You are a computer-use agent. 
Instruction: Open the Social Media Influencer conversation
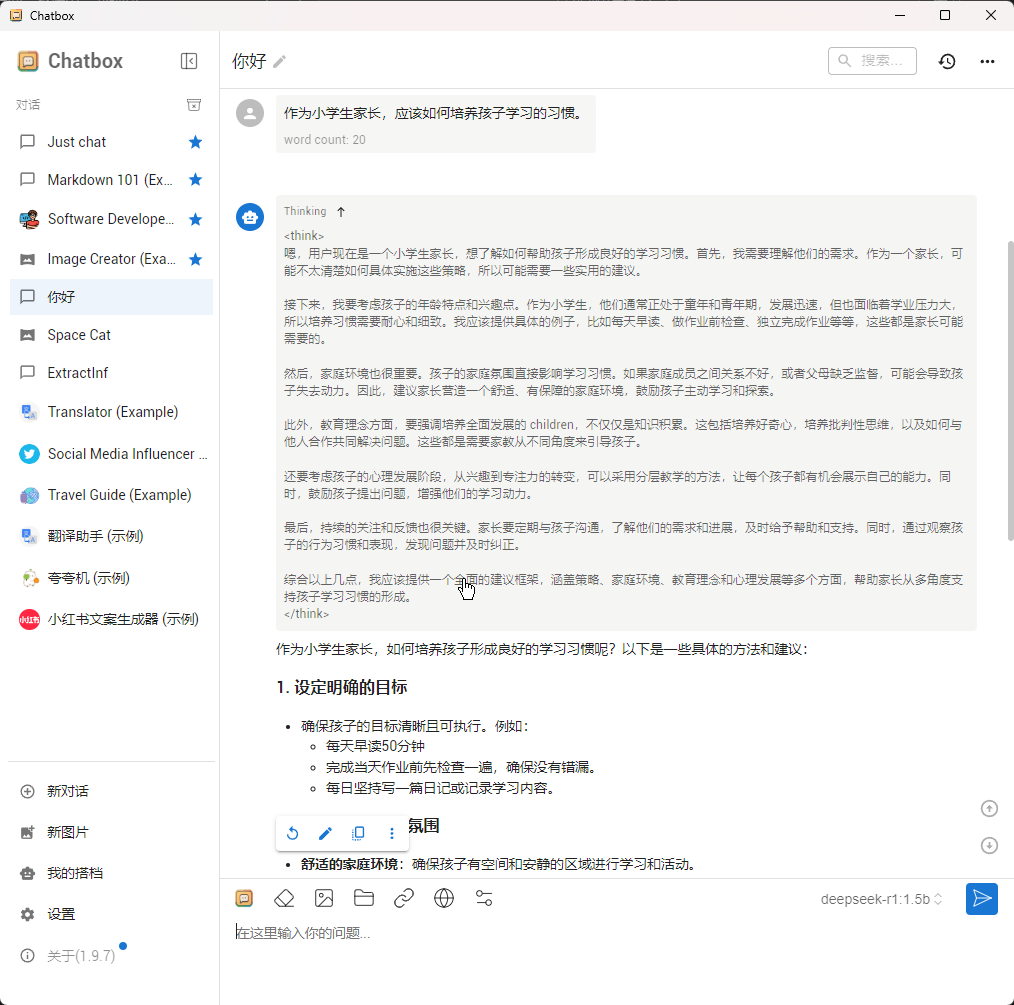tap(111, 454)
